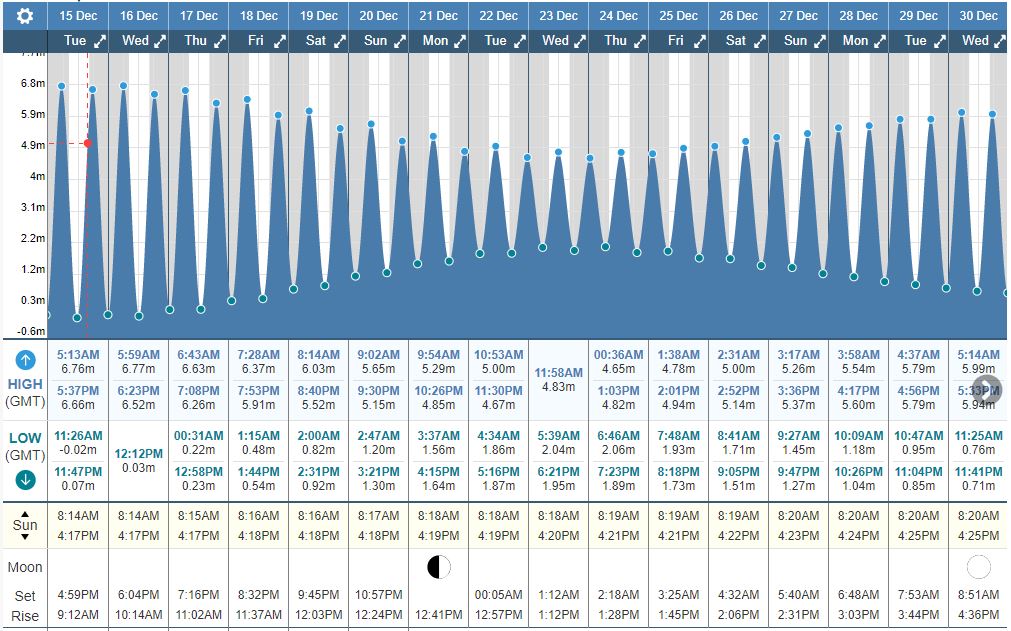Click the half moon icon on 21 Dec
Viewport: 1011px width, 631px height.
pos(438,567)
